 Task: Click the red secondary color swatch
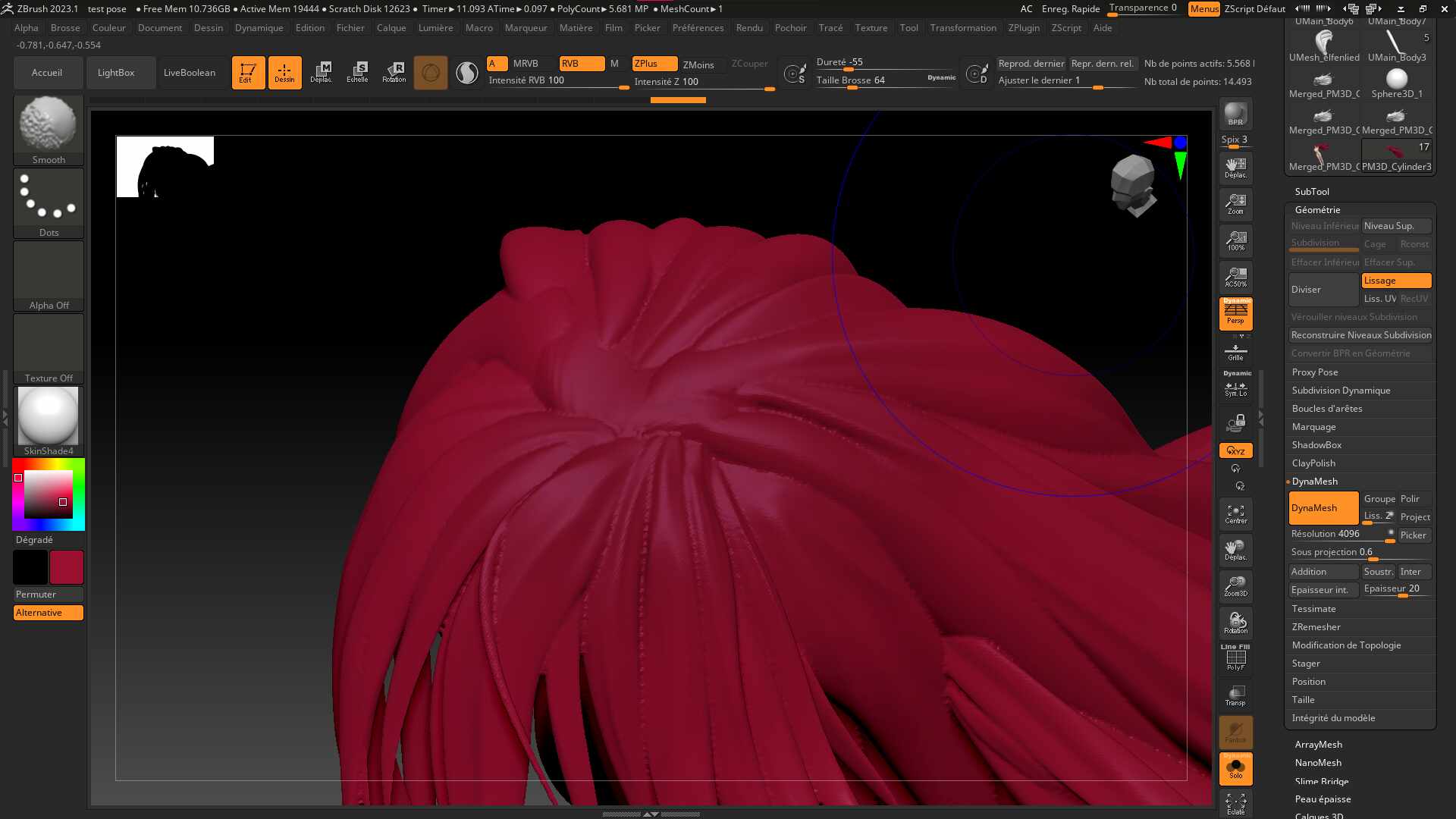click(67, 567)
